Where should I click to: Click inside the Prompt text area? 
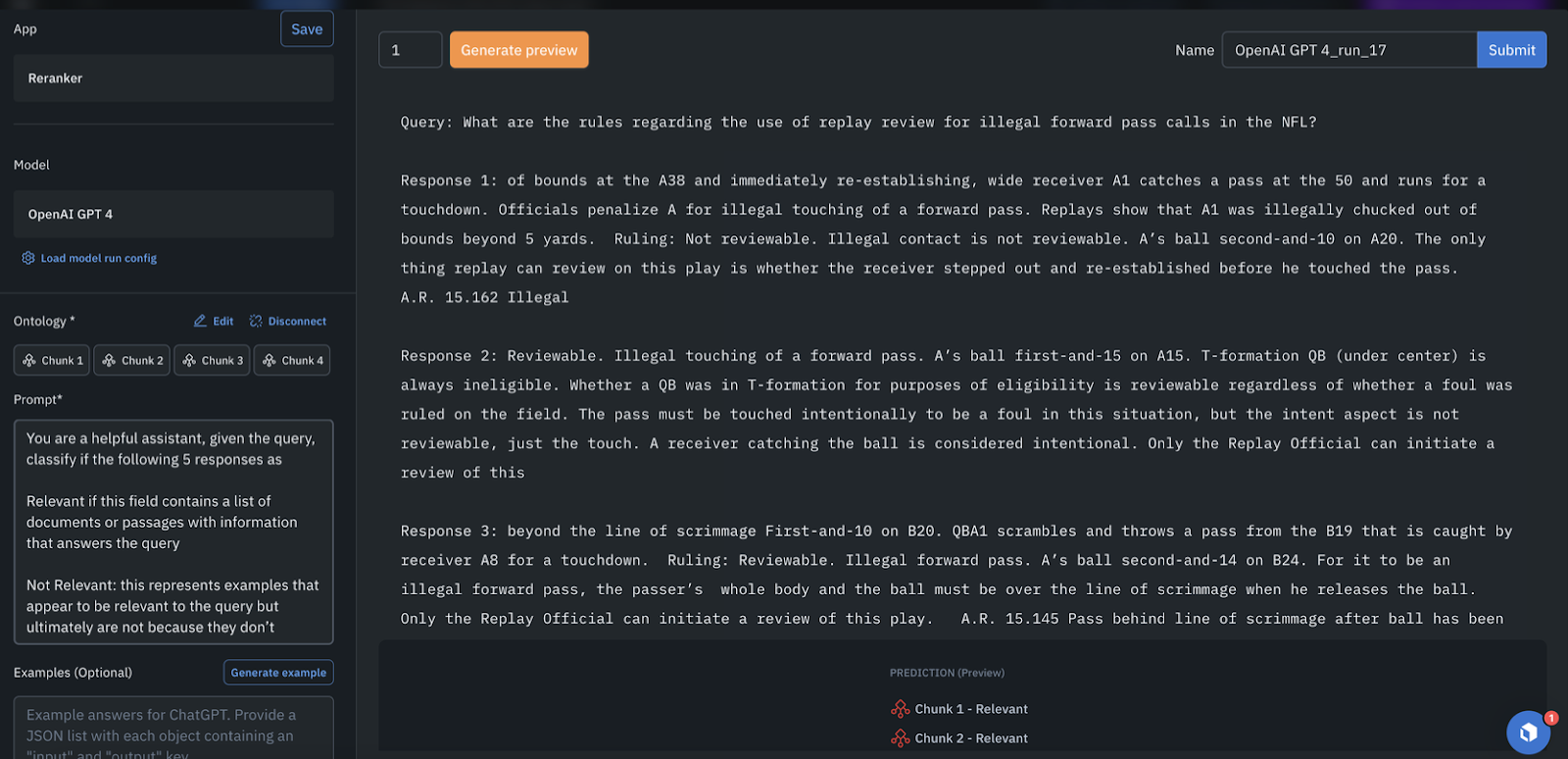[173, 531]
